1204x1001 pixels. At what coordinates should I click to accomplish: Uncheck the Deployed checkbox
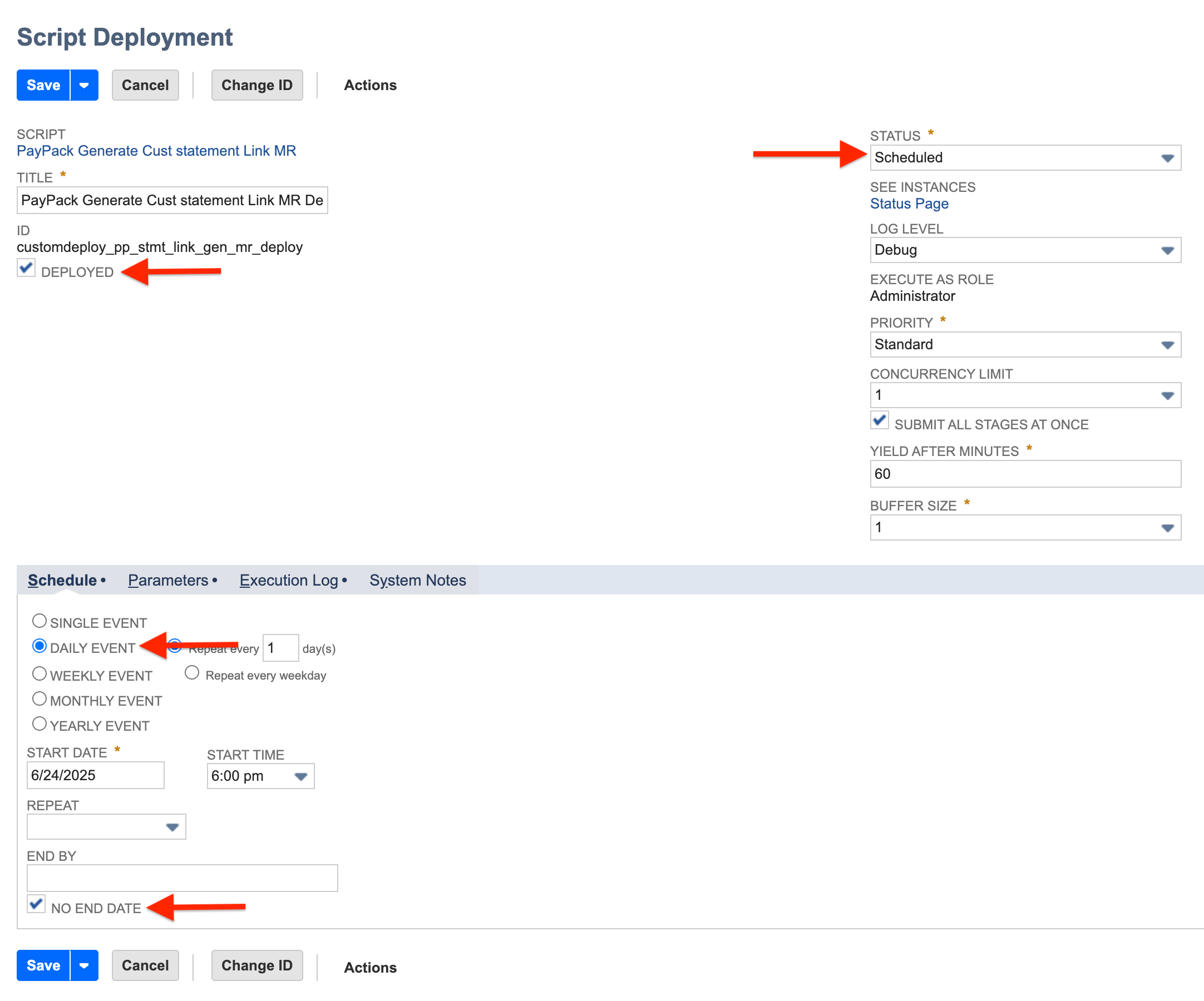[26, 268]
